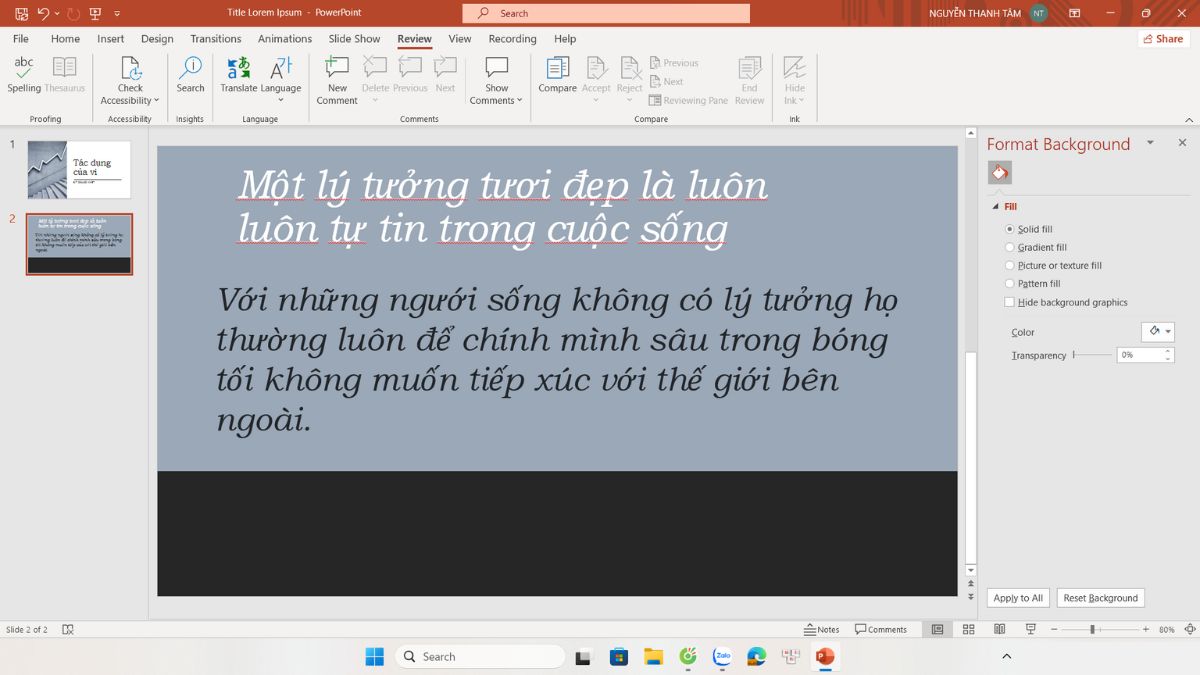This screenshot has height=675, width=1200.
Task: Open Zalo from the taskbar
Action: click(x=722, y=656)
